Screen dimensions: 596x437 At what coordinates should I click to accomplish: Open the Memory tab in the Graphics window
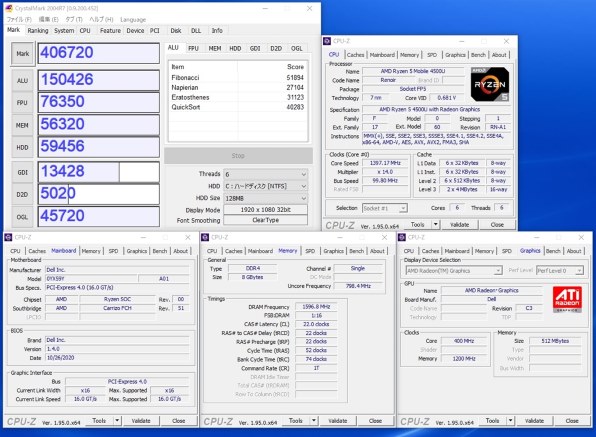coord(484,251)
